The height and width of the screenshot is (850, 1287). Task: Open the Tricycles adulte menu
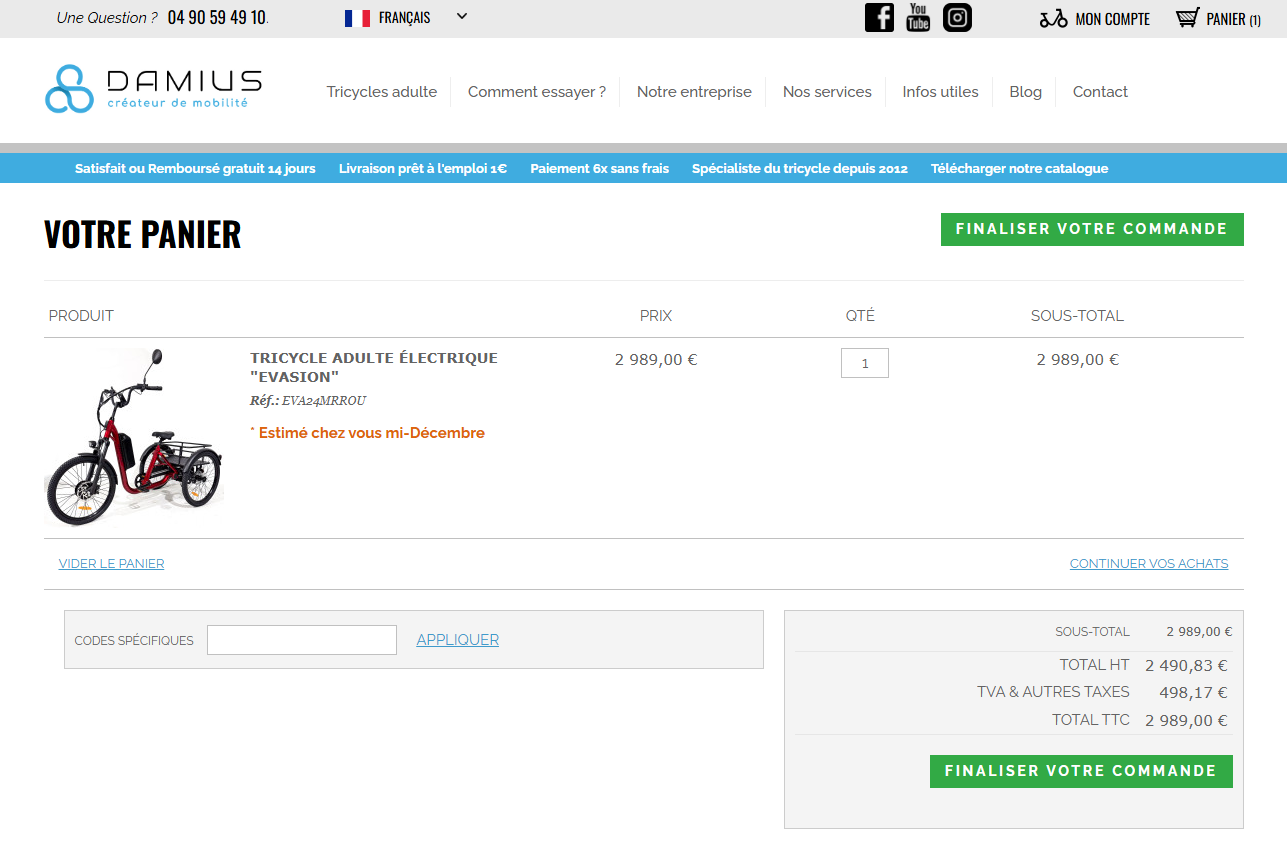coord(381,92)
